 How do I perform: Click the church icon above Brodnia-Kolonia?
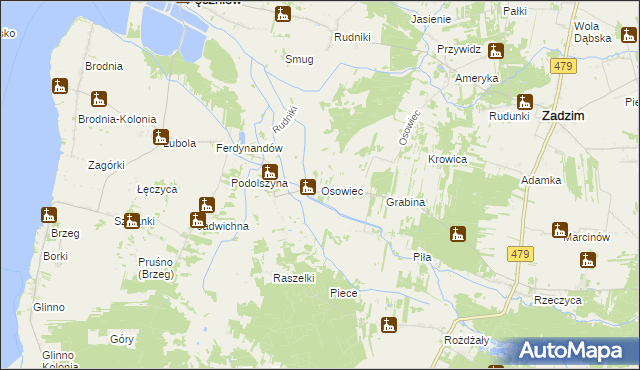pos(99,99)
